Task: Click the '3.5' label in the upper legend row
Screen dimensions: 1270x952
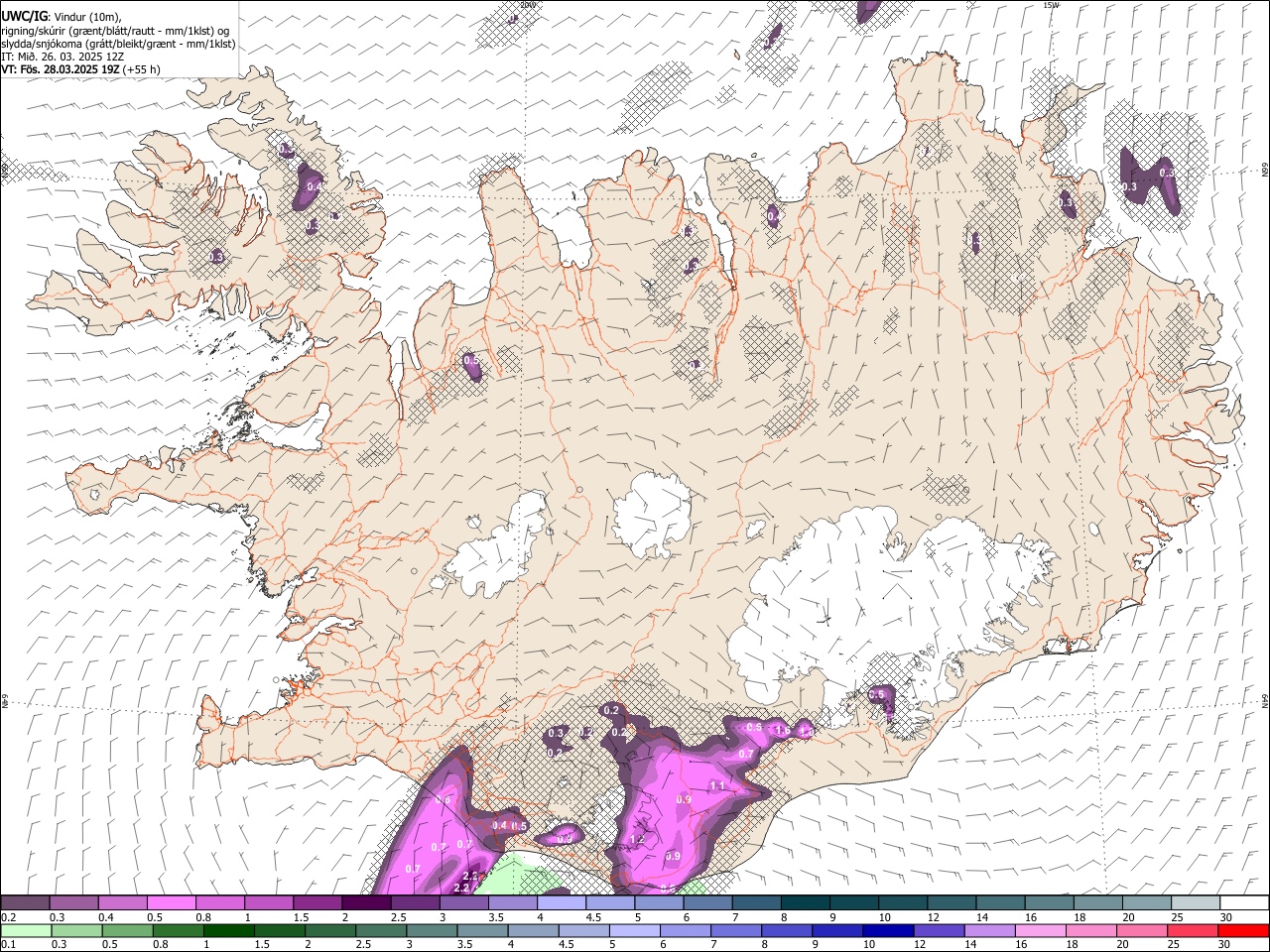Action: click(496, 917)
